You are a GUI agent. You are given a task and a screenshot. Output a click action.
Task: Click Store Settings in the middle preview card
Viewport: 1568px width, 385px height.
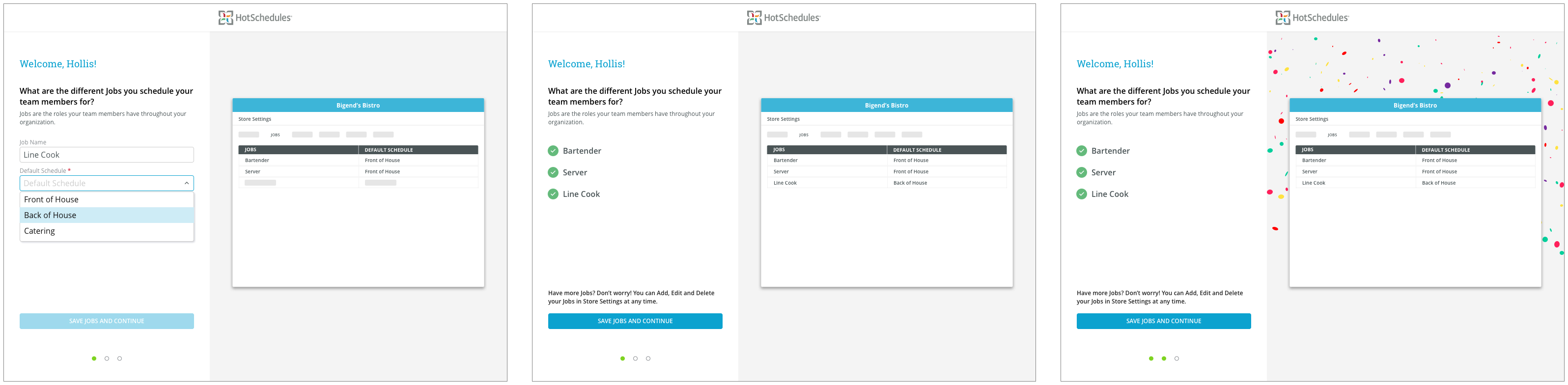pos(783,119)
